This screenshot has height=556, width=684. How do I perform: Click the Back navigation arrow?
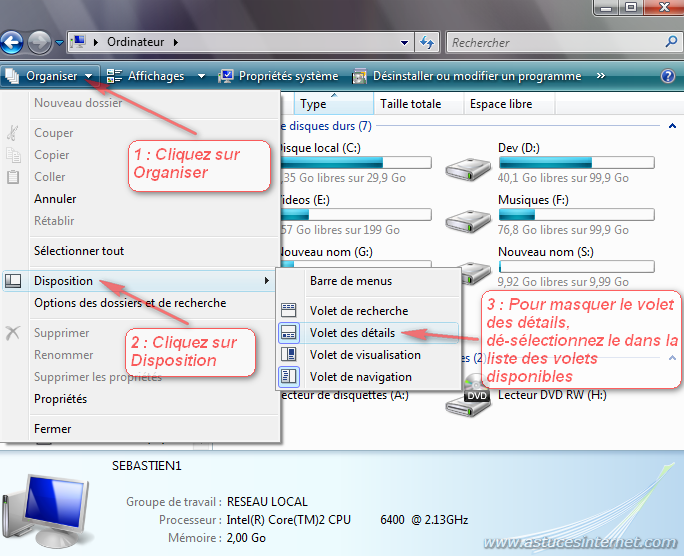[x=12, y=42]
